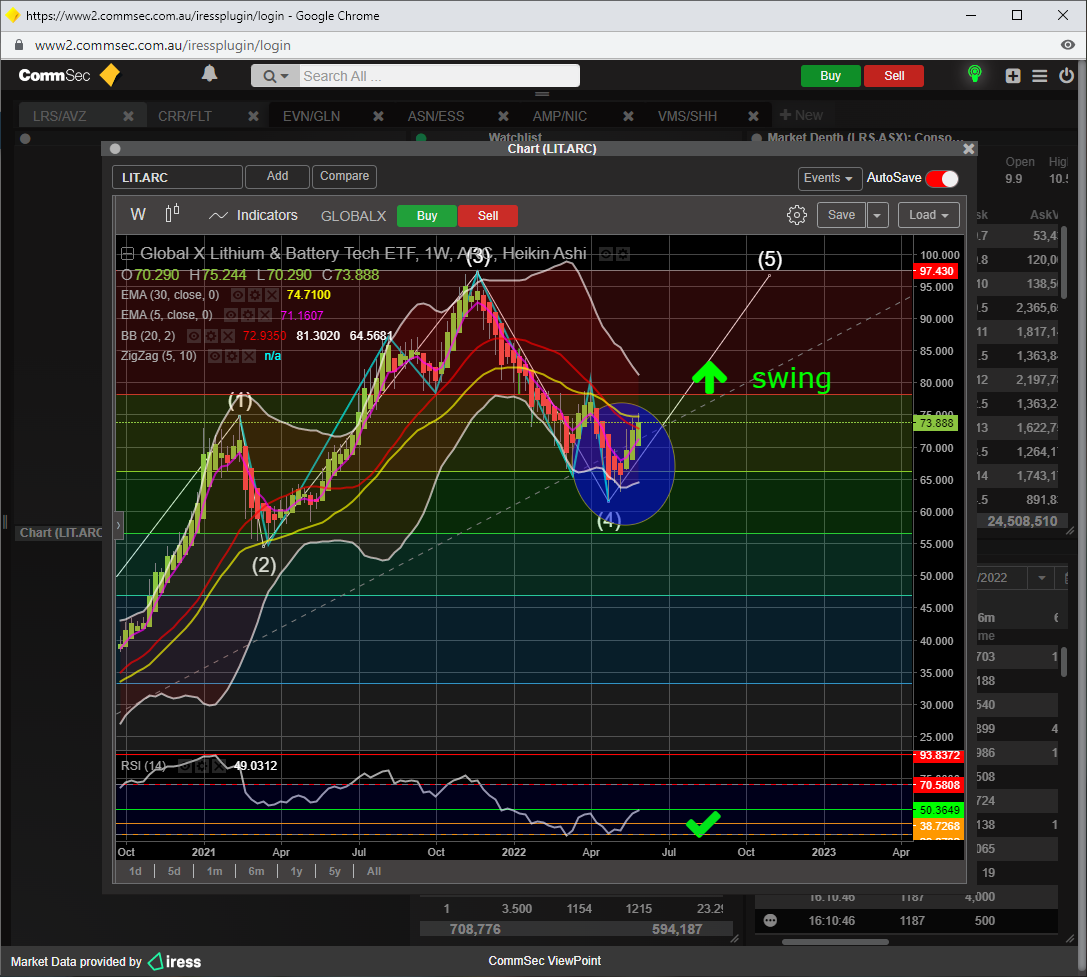The image size is (1087, 977).
Task: Collapse the chart legend with minus box
Action: (128, 254)
